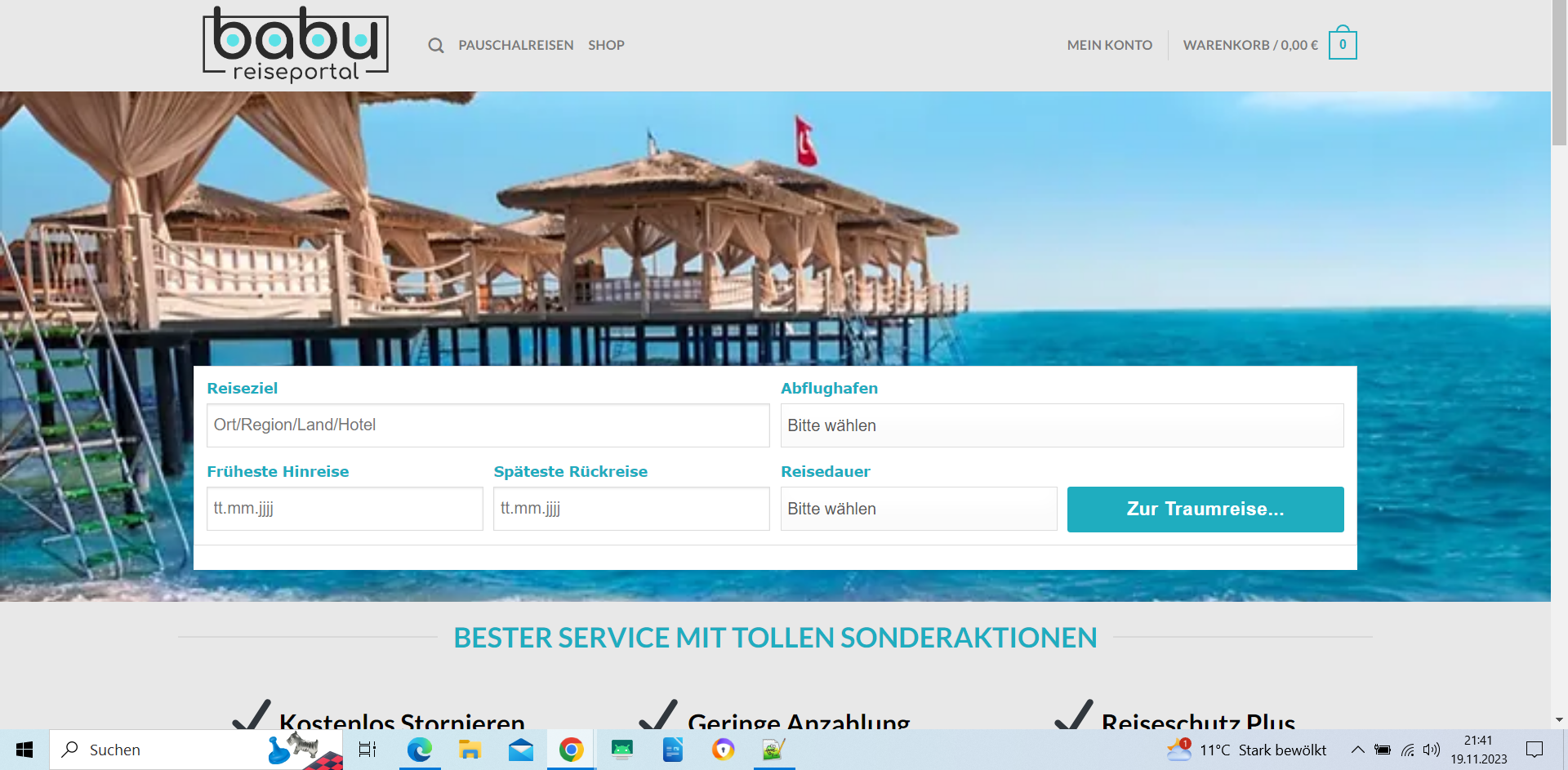Open File Explorer from the taskbar

[470, 750]
